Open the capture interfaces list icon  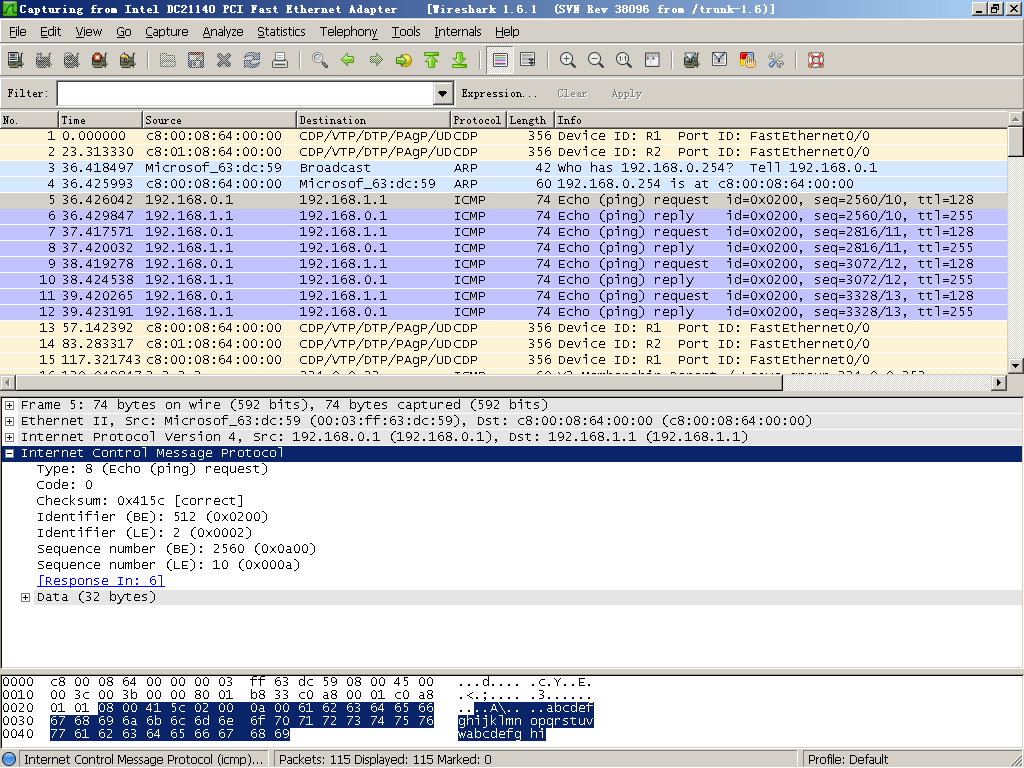16,61
